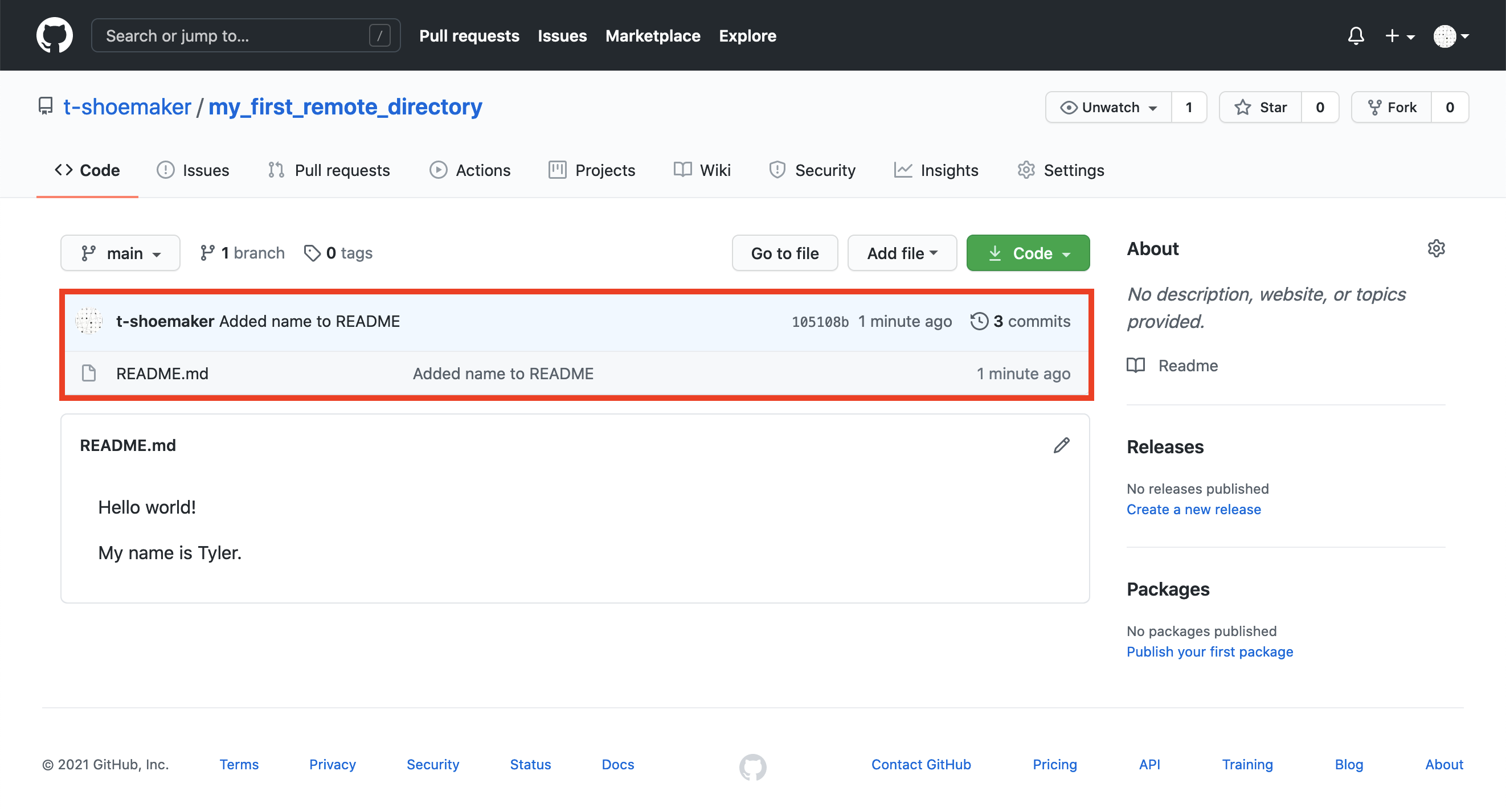Click in the Search or jump to field
The width and height of the screenshot is (1506, 812).
[245, 36]
